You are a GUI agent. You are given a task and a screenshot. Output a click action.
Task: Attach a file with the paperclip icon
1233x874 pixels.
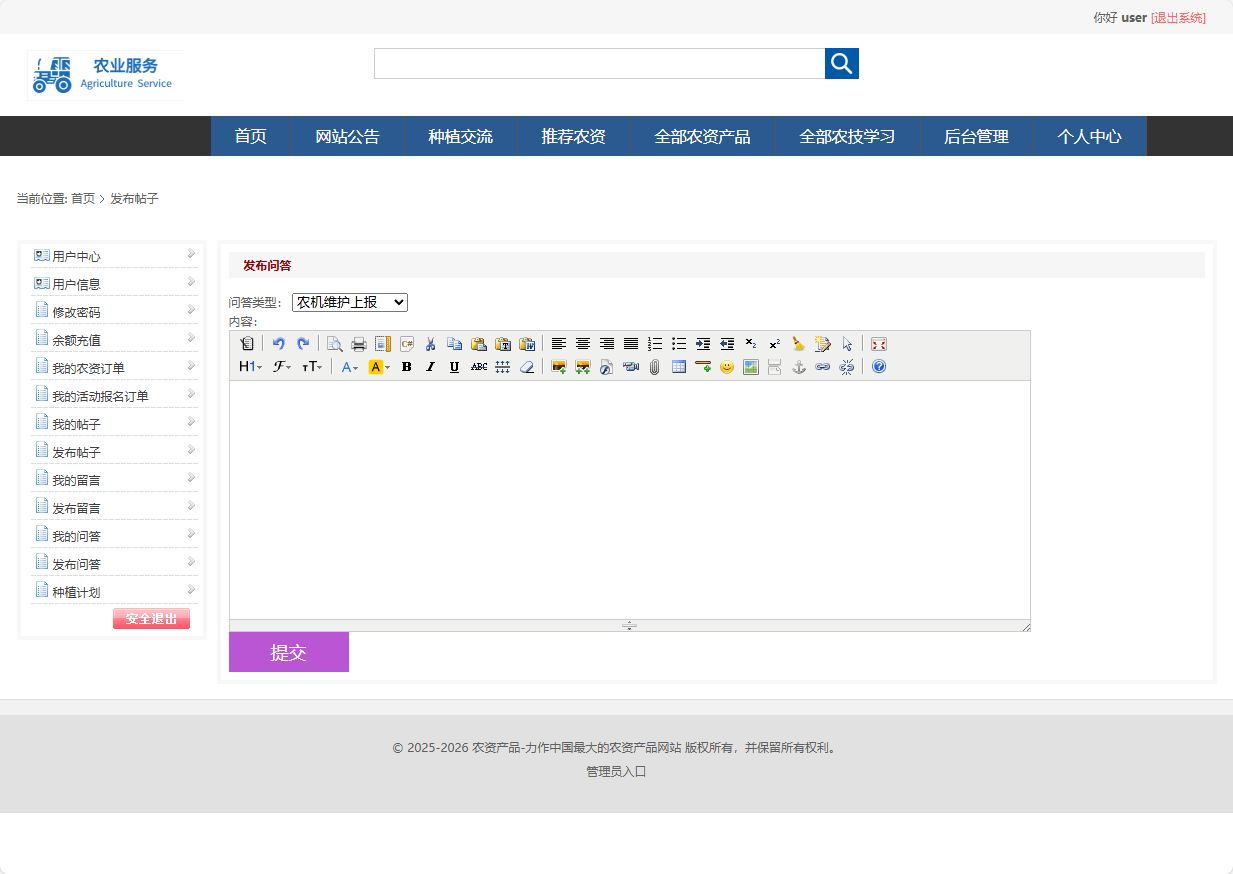pyautogui.click(x=655, y=367)
